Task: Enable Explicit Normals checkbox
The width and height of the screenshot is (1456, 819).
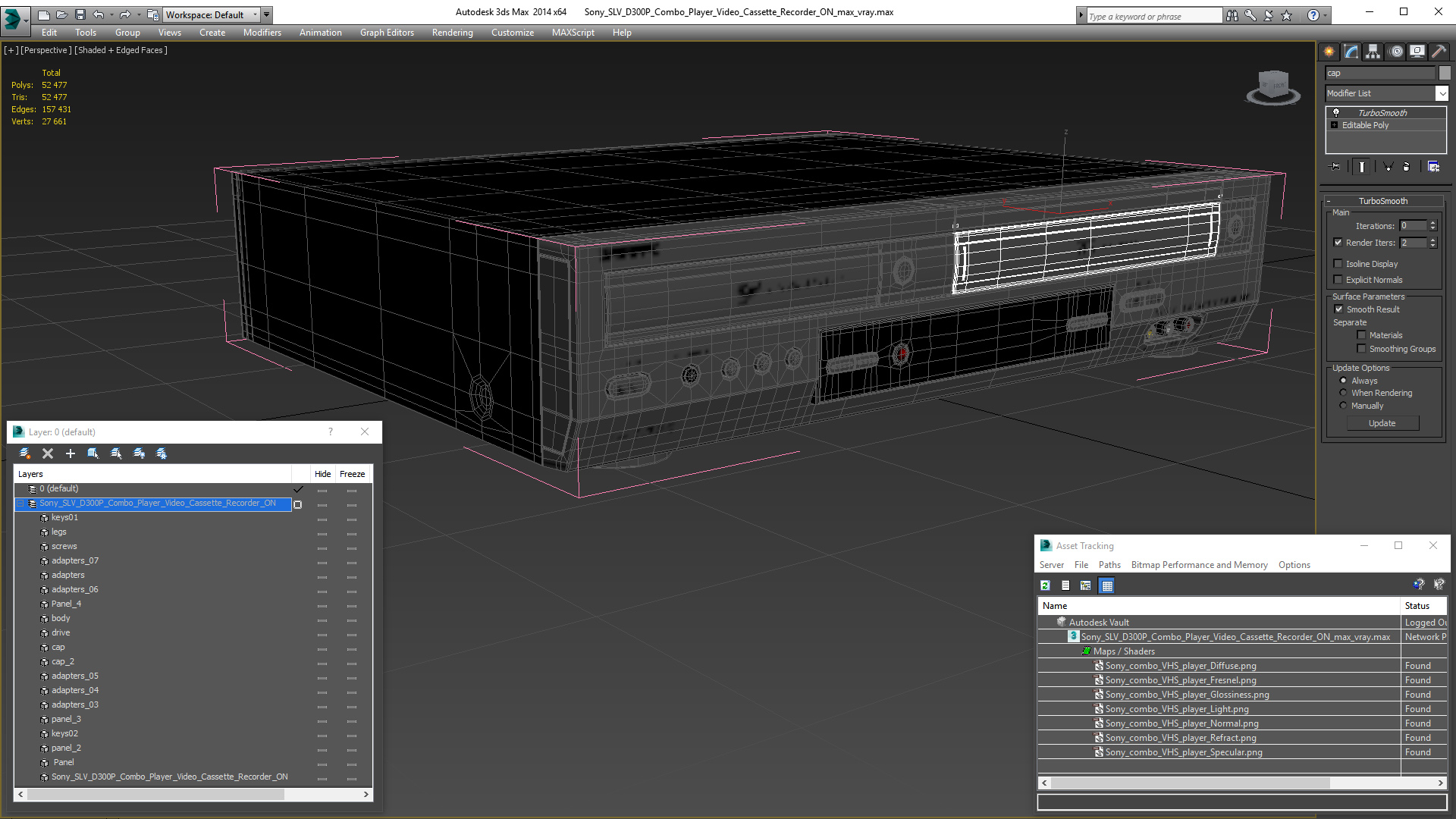Action: 1338,280
